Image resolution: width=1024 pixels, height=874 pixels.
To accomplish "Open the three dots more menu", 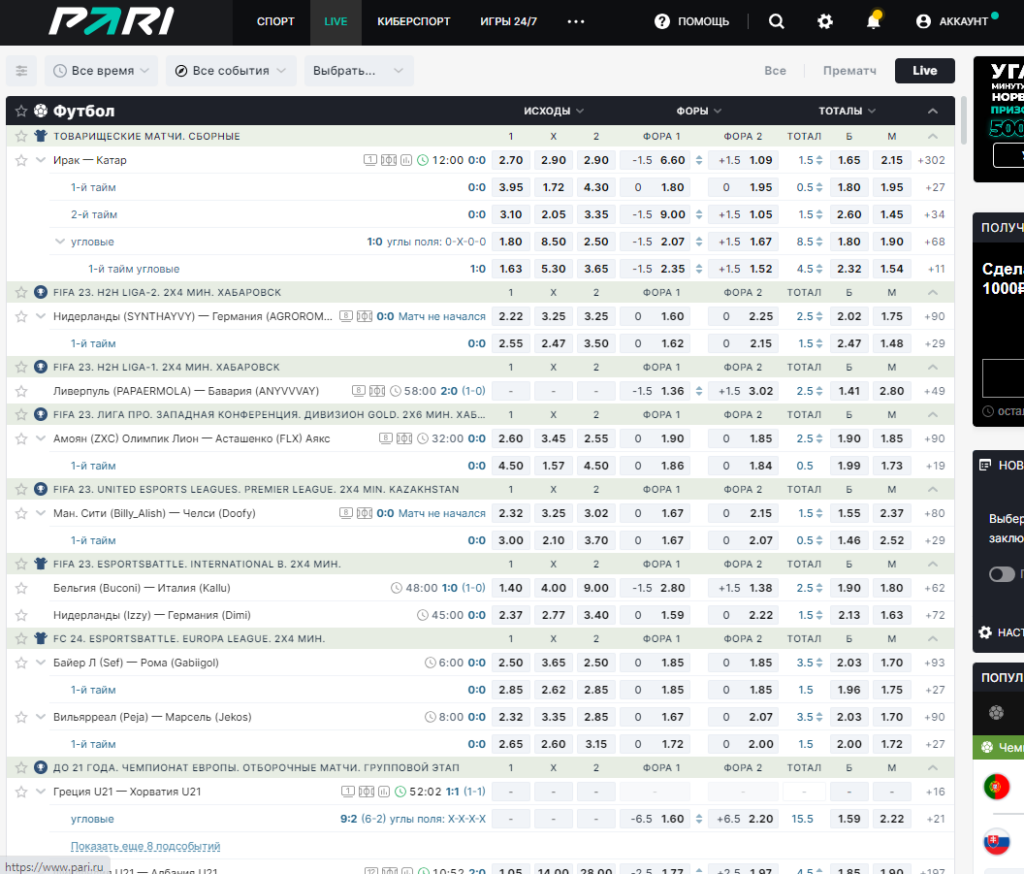I will pyautogui.click(x=575, y=22).
